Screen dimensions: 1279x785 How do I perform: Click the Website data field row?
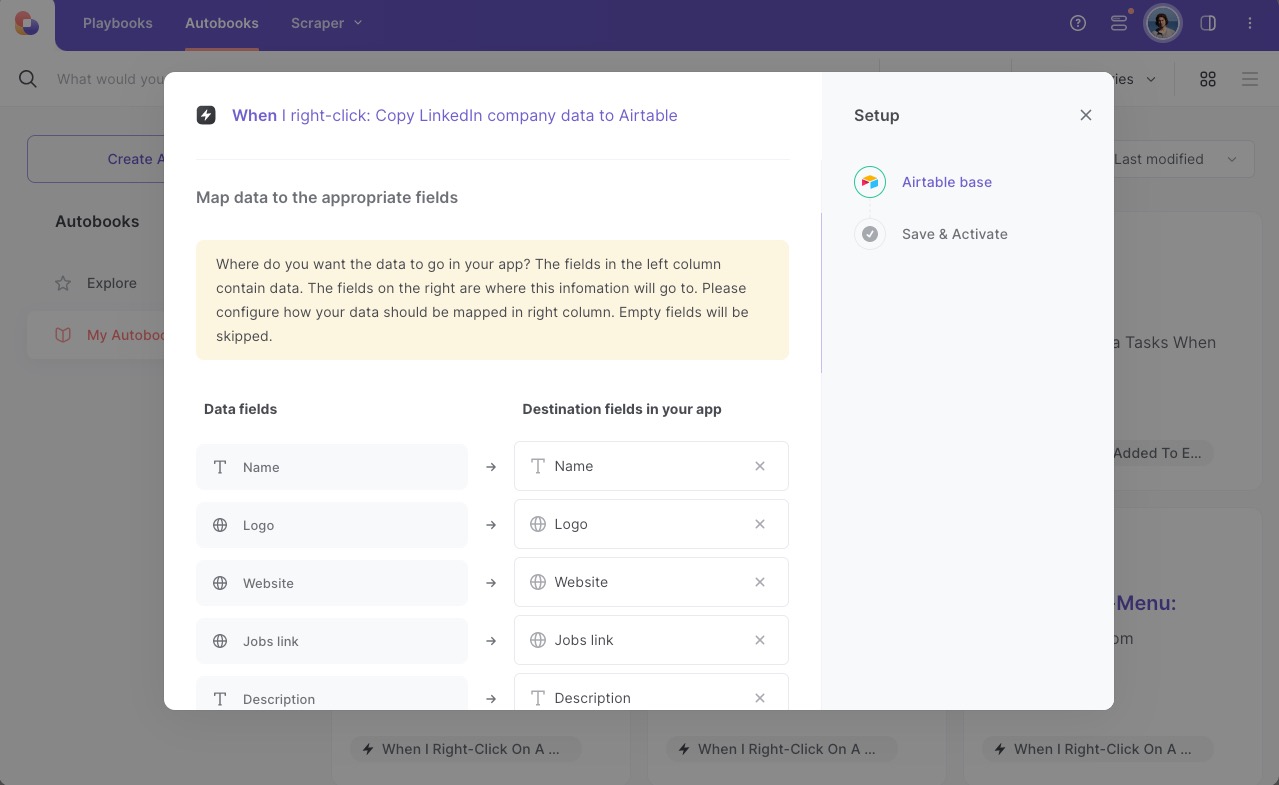(332, 583)
